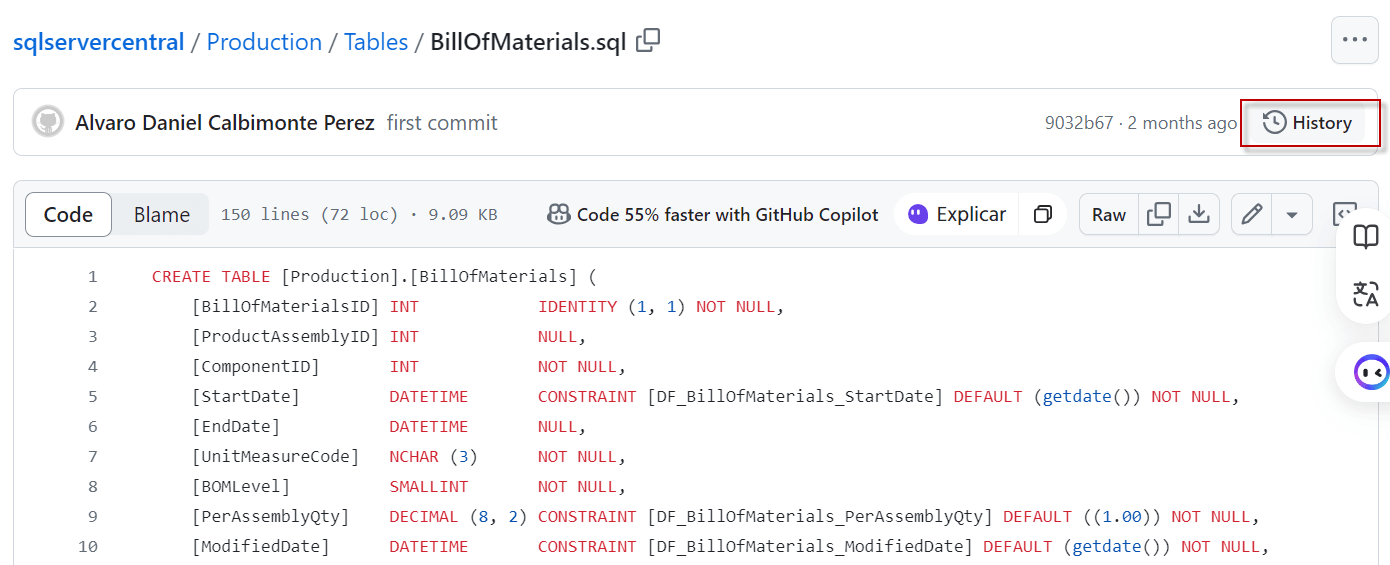Navigate to the Production folder breadcrumb
This screenshot has width=1390, height=565.
point(264,42)
